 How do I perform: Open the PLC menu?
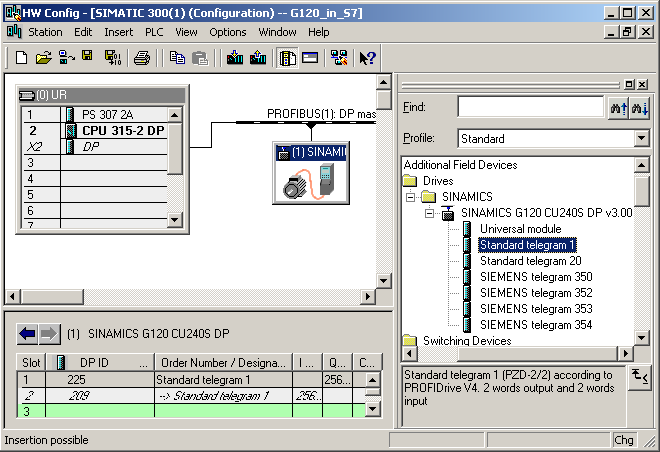pyautogui.click(x=154, y=32)
